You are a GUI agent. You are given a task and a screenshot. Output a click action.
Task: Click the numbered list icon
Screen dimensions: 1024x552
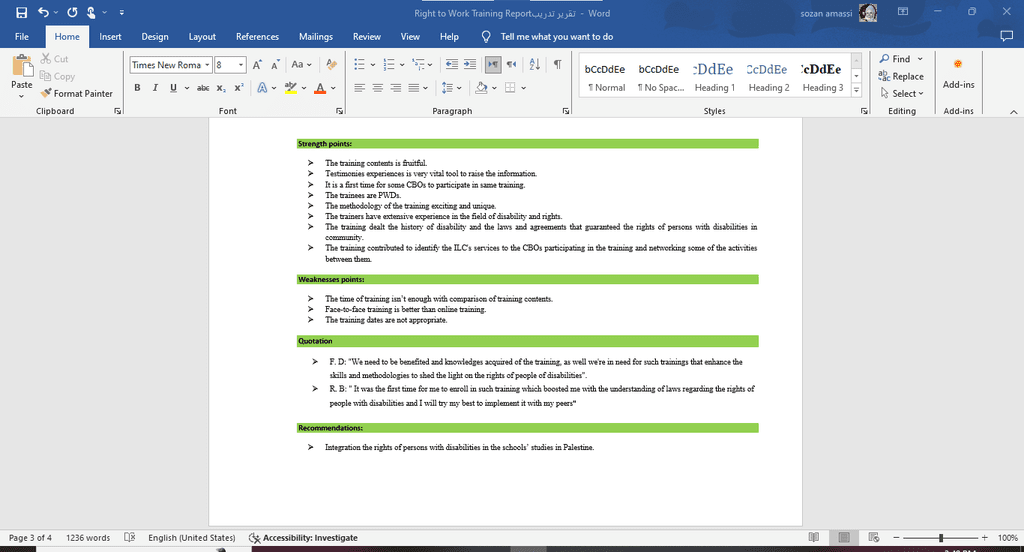[389, 64]
